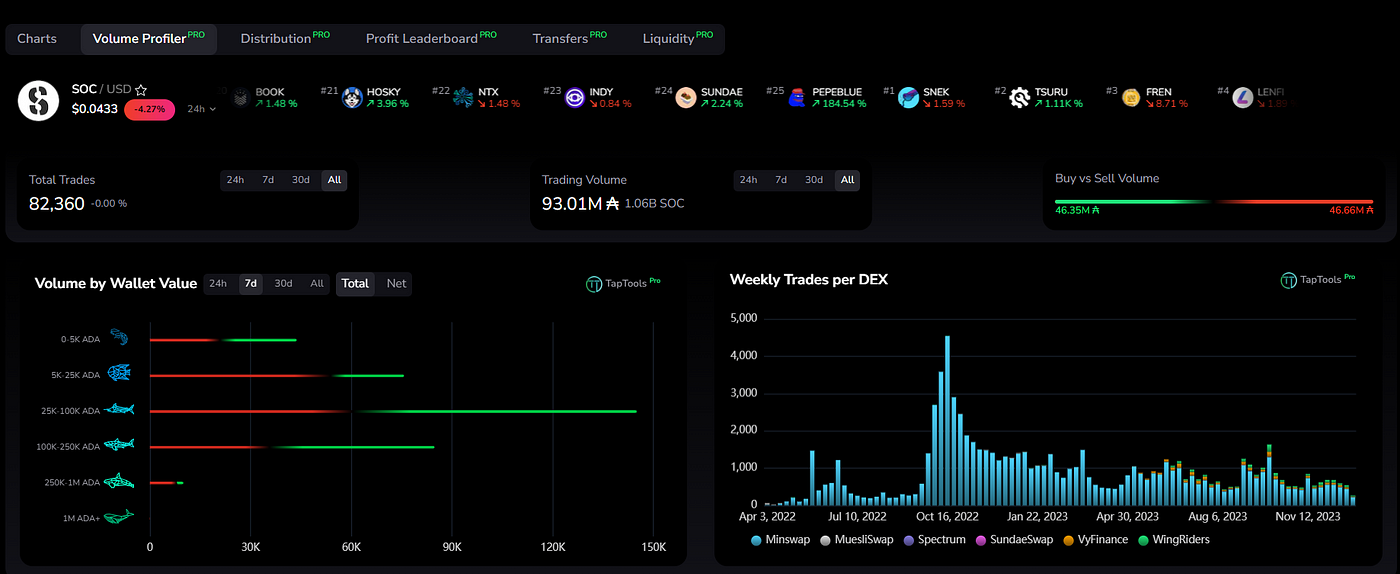Click the 46.35M buy volume figure
Screen dimensions: 1400x574
point(1078,211)
